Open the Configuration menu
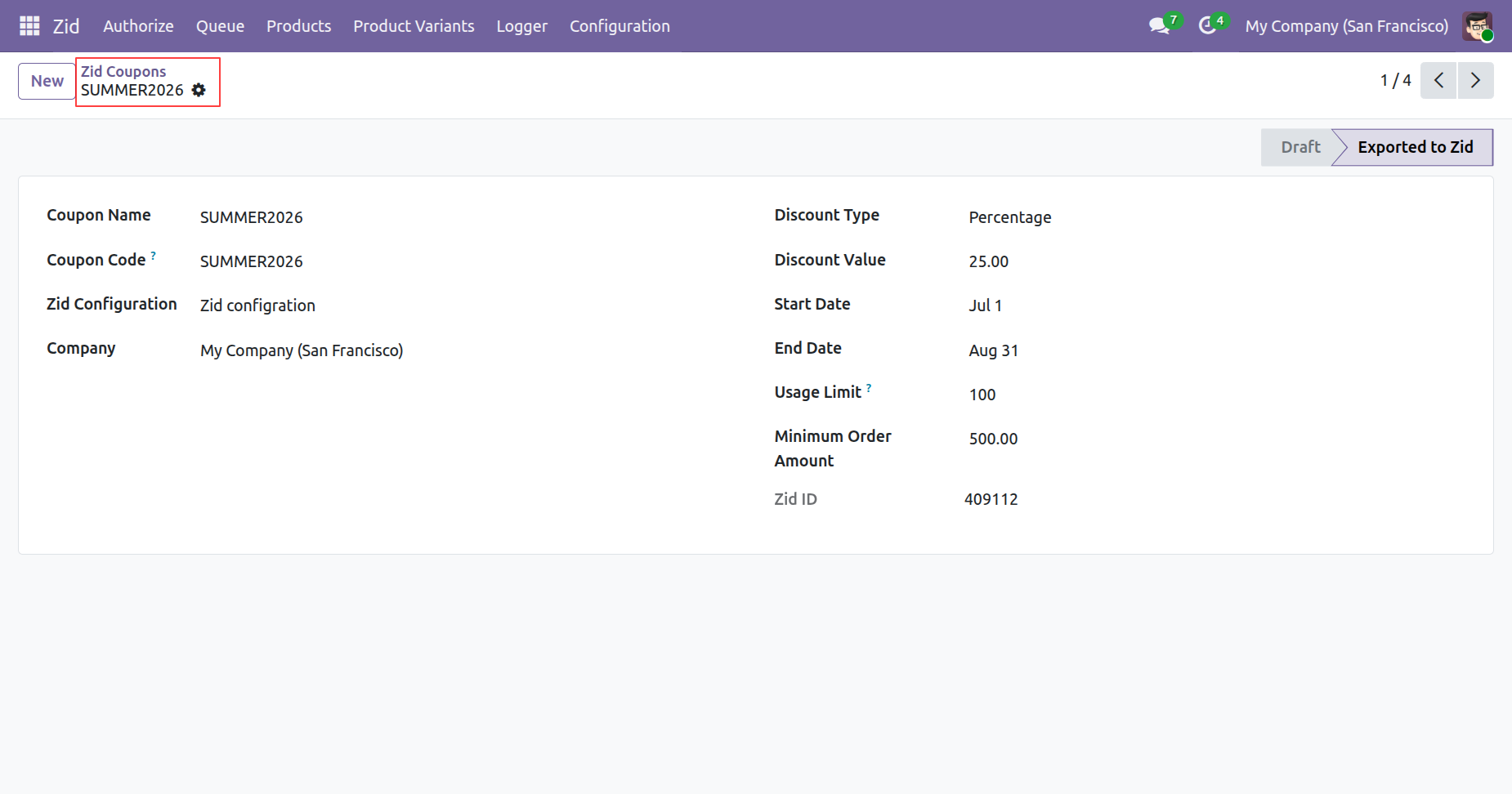This screenshot has height=794, width=1512. pyautogui.click(x=620, y=26)
